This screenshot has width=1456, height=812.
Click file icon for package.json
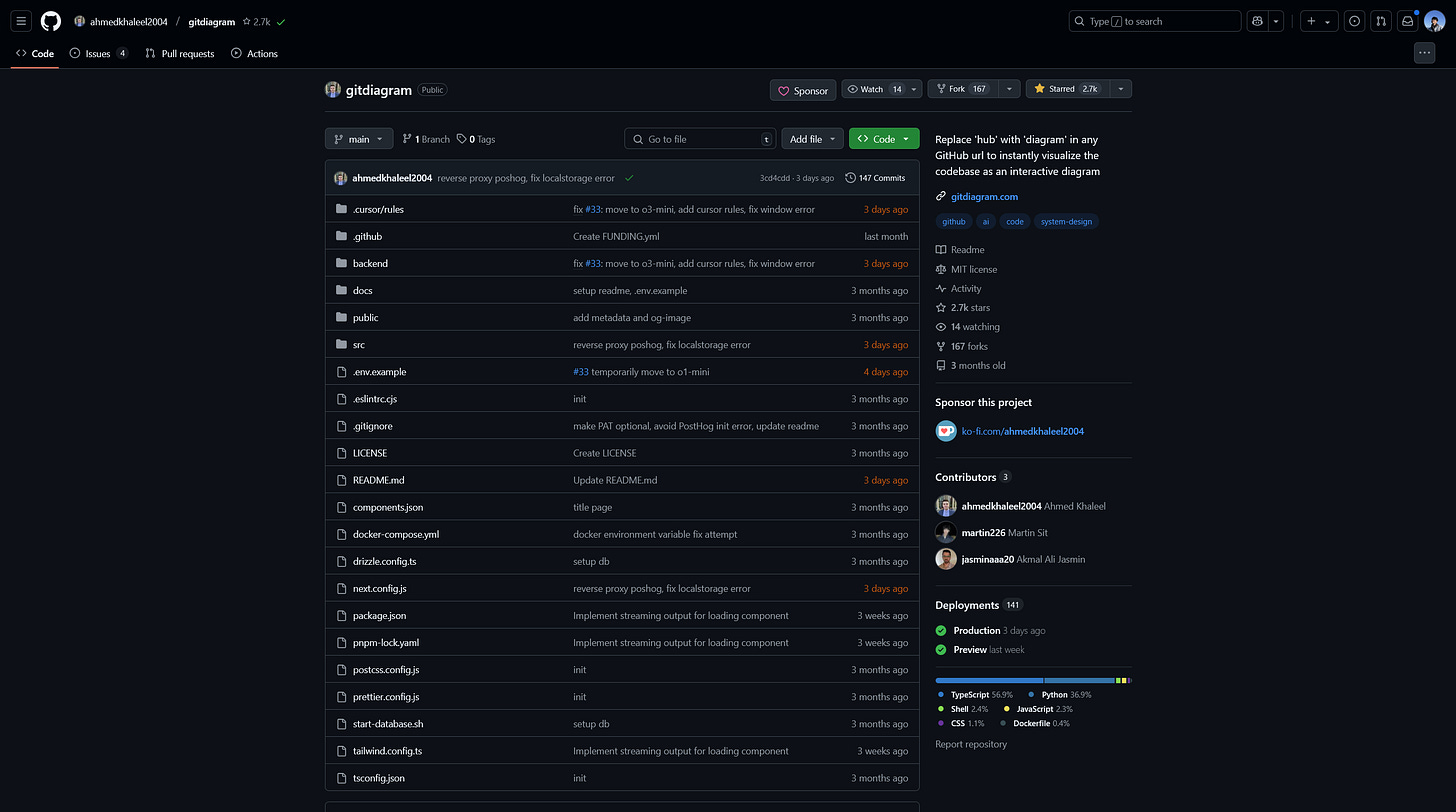(342, 615)
